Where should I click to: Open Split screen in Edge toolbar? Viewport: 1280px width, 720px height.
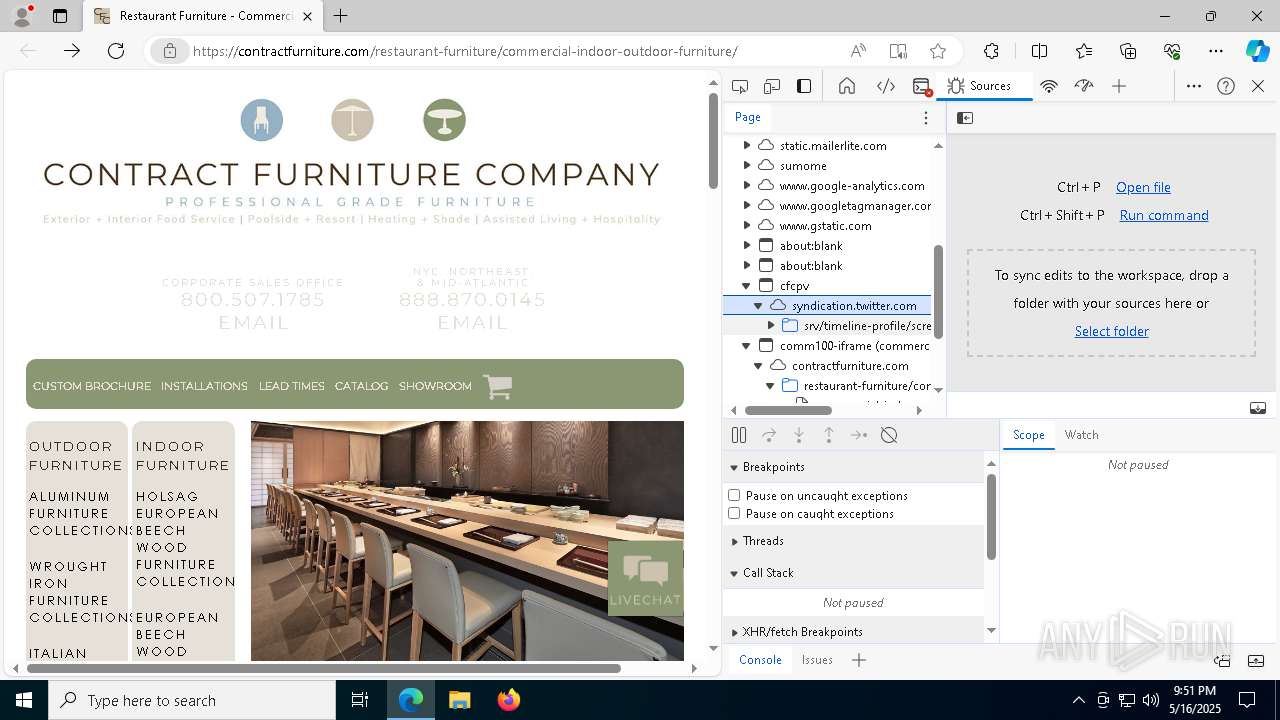pyautogui.click(x=1040, y=51)
